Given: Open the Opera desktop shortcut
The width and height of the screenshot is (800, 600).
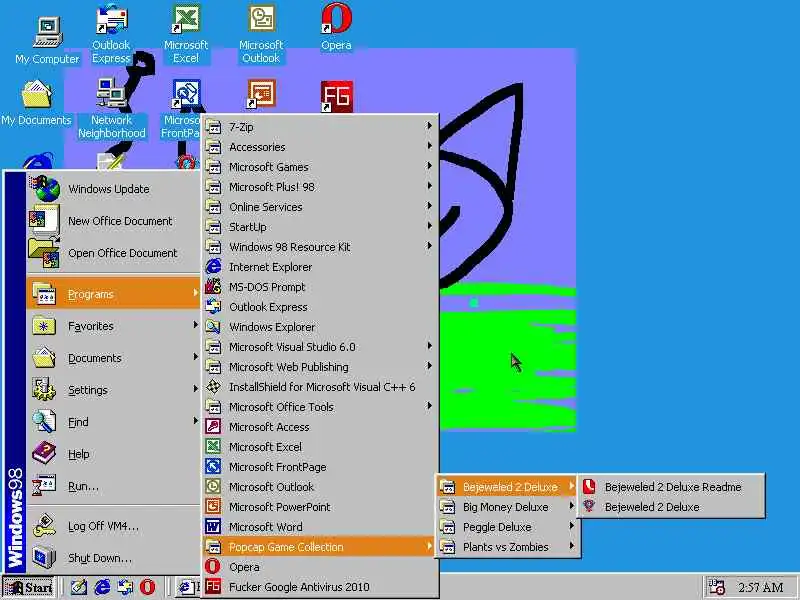Looking at the screenshot, I should 336,27.
